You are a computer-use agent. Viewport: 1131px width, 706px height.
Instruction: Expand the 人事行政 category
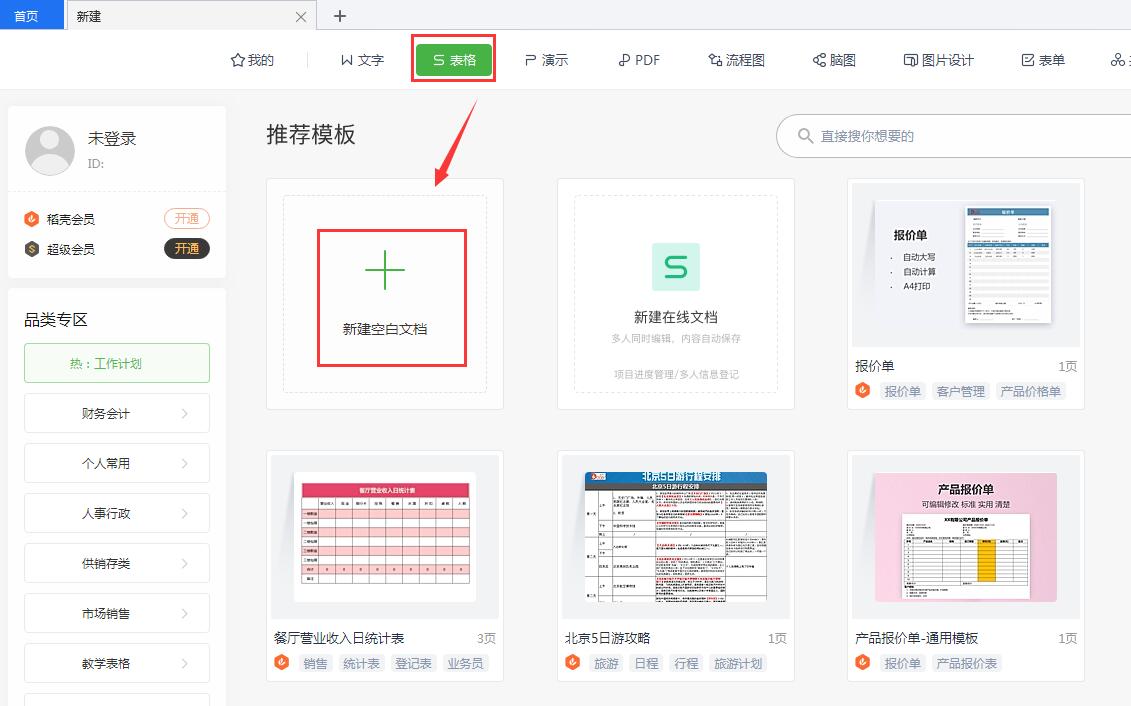[x=116, y=513]
